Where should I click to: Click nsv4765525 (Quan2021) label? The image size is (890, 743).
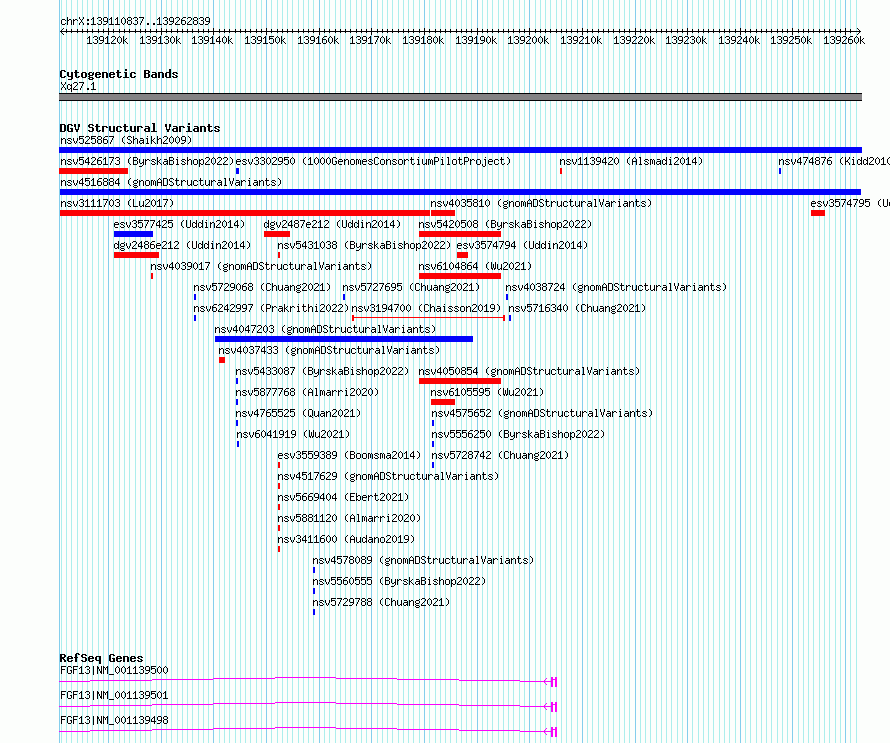(298, 413)
